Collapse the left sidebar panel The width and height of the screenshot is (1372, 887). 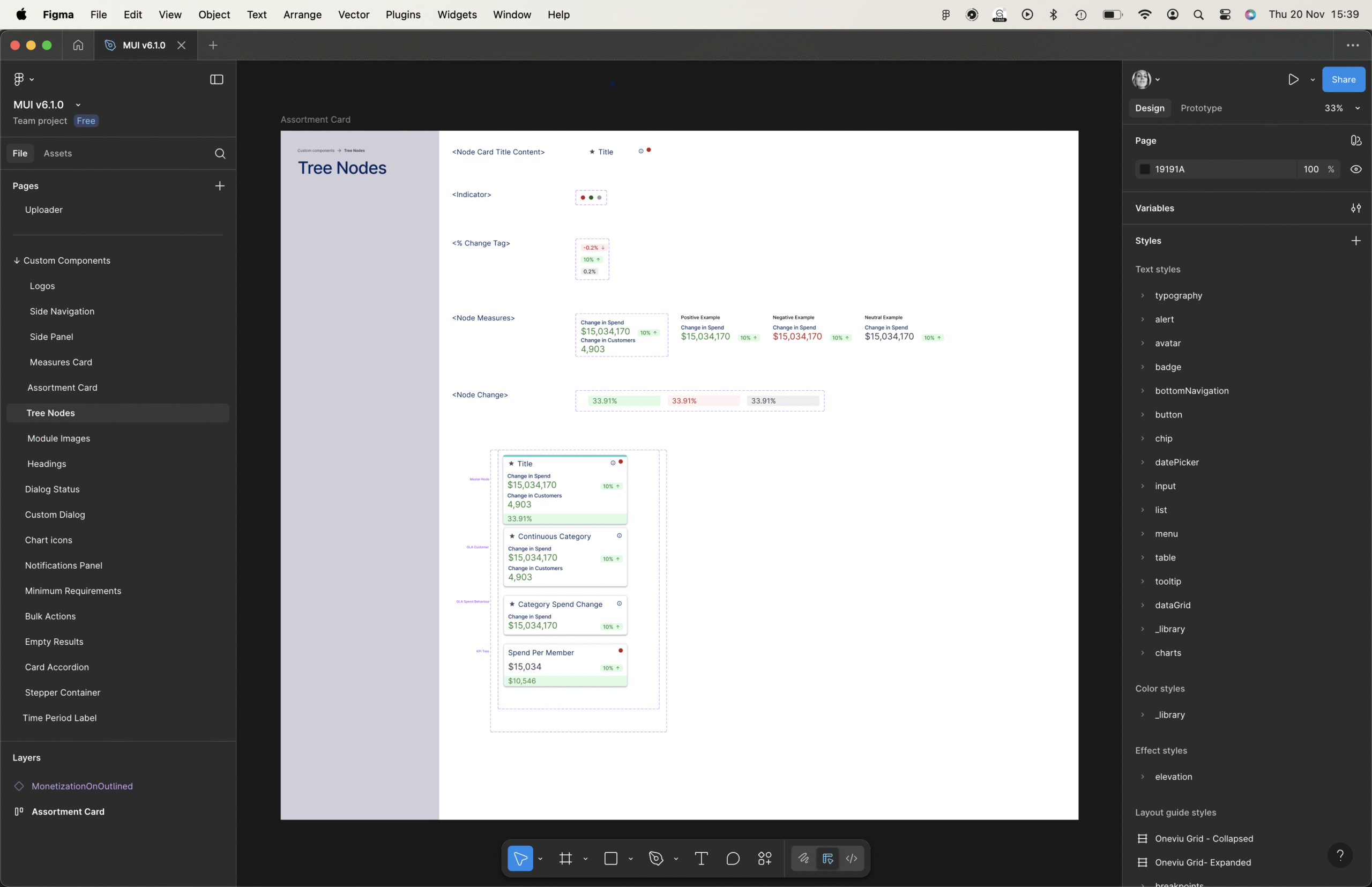click(x=217, y=79)
